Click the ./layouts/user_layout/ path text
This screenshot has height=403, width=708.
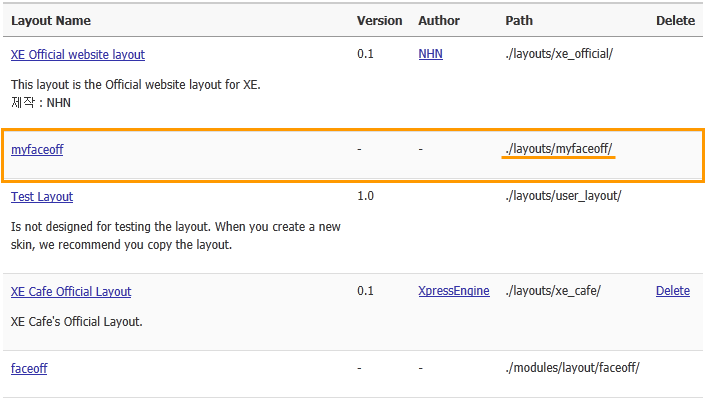coord(563,196)
